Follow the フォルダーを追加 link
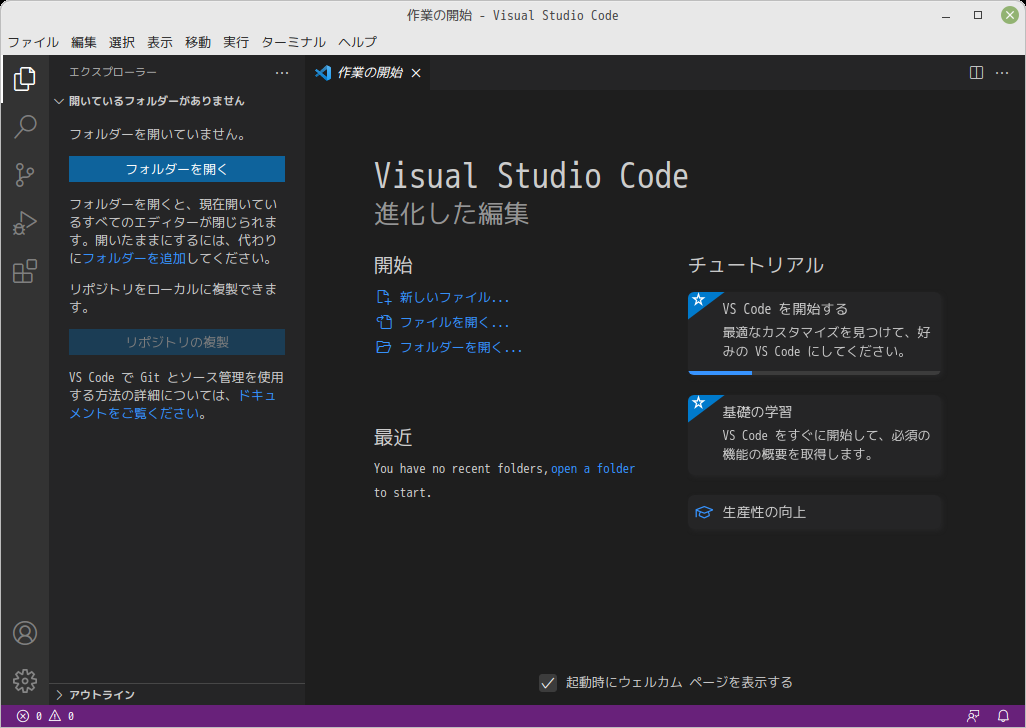 point(135,258)
